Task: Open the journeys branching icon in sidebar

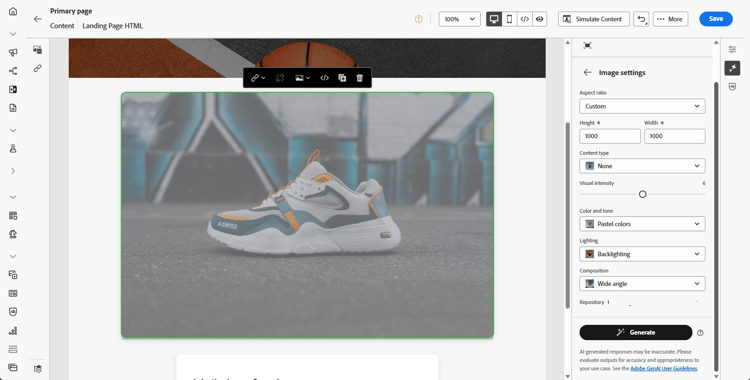Action: (x=13, y=71)
